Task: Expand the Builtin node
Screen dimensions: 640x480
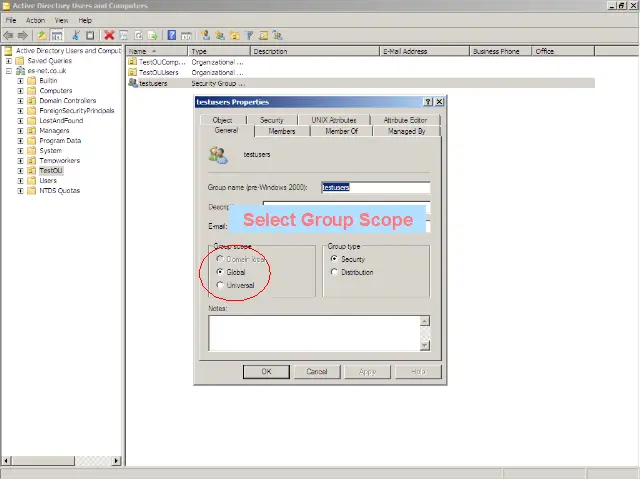Action: tap(20, 81)
